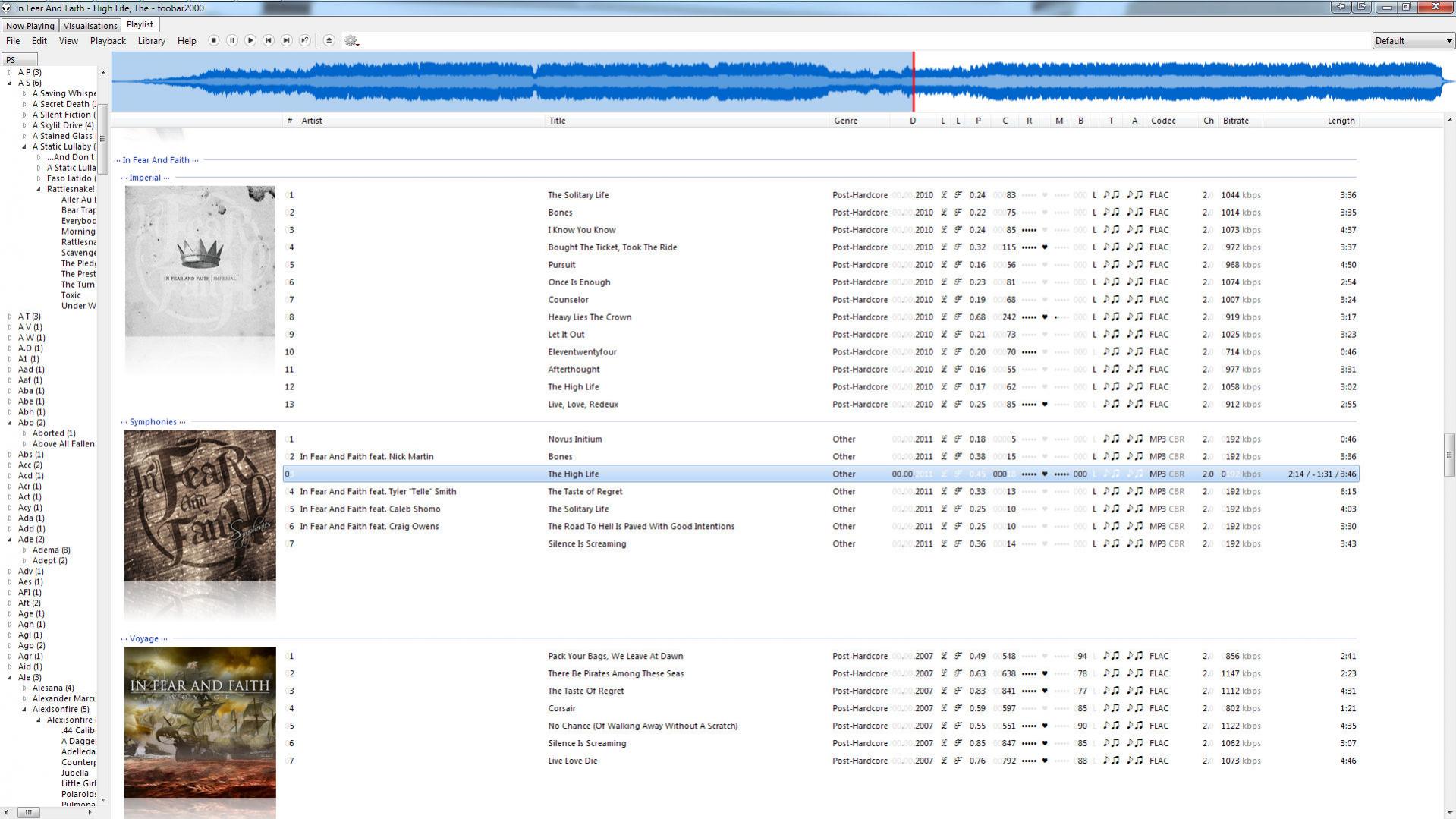Viewport: 1456px width, 819px height.
Task: Click the Imperial album cover
Action: [x=200, y=261]
